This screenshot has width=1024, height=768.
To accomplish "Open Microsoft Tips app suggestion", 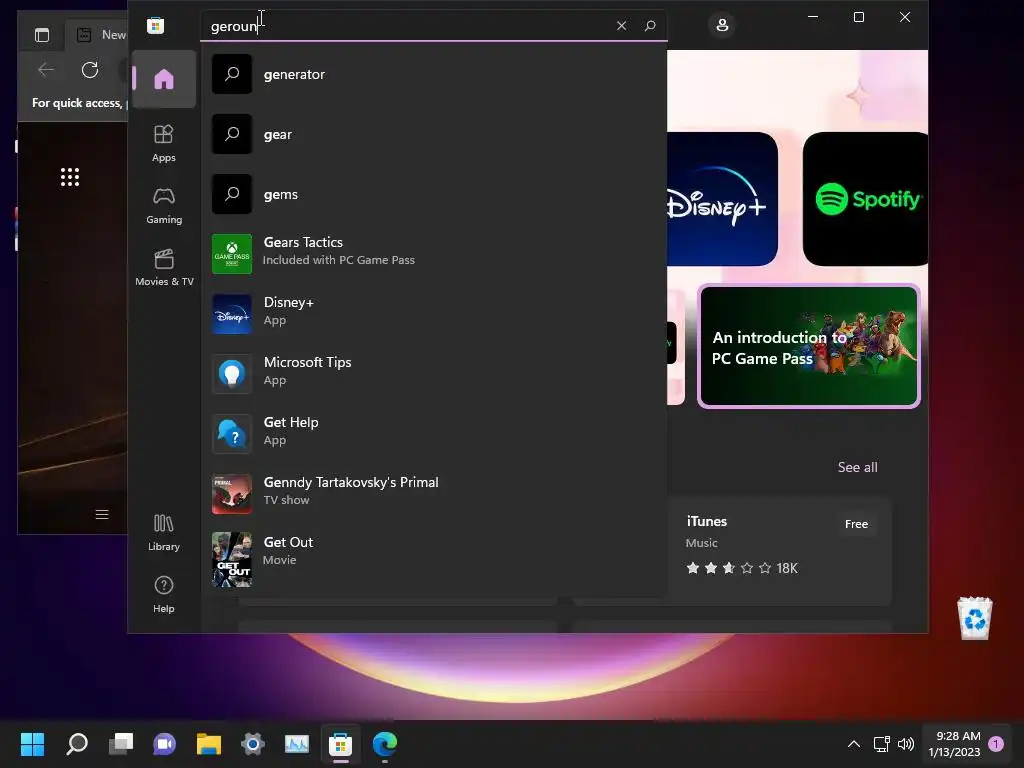I will point(434,374).
